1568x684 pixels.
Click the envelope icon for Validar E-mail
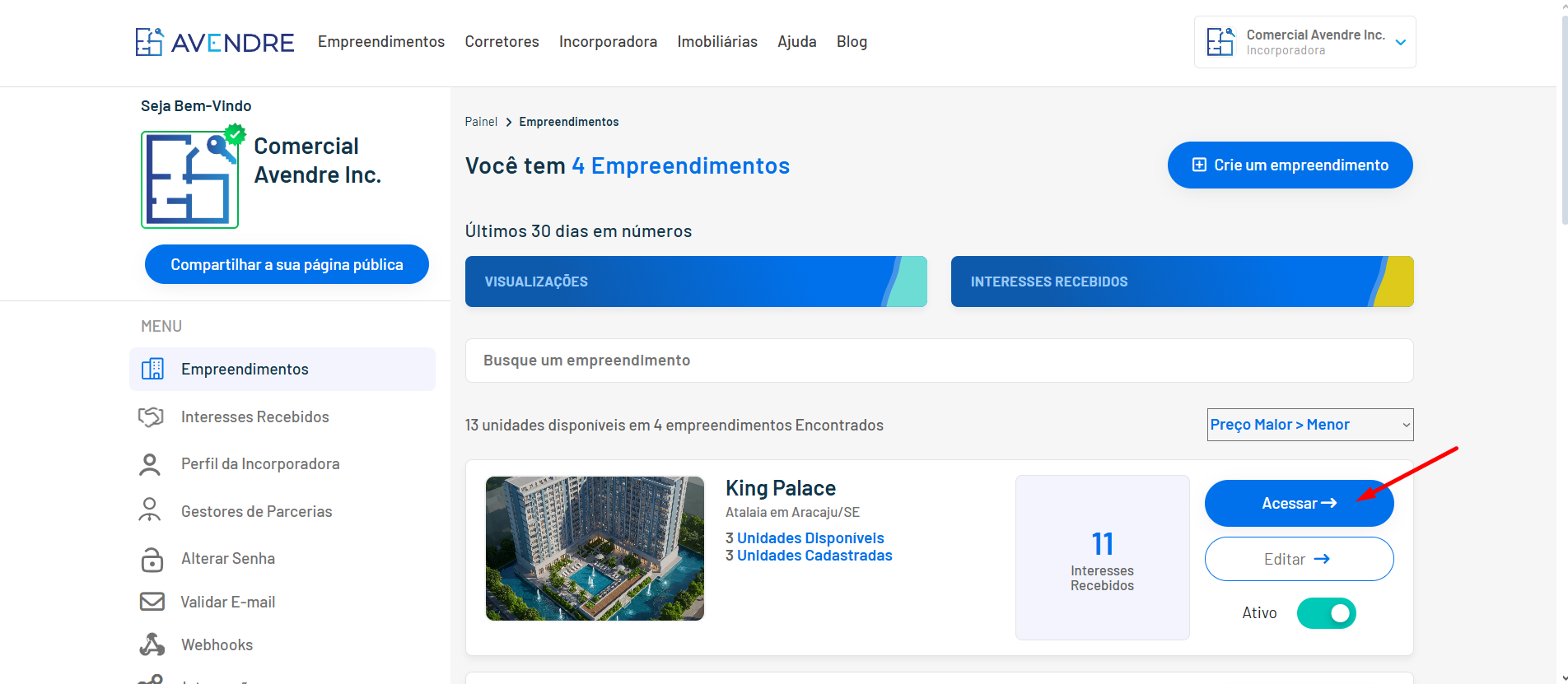point(152,602)
